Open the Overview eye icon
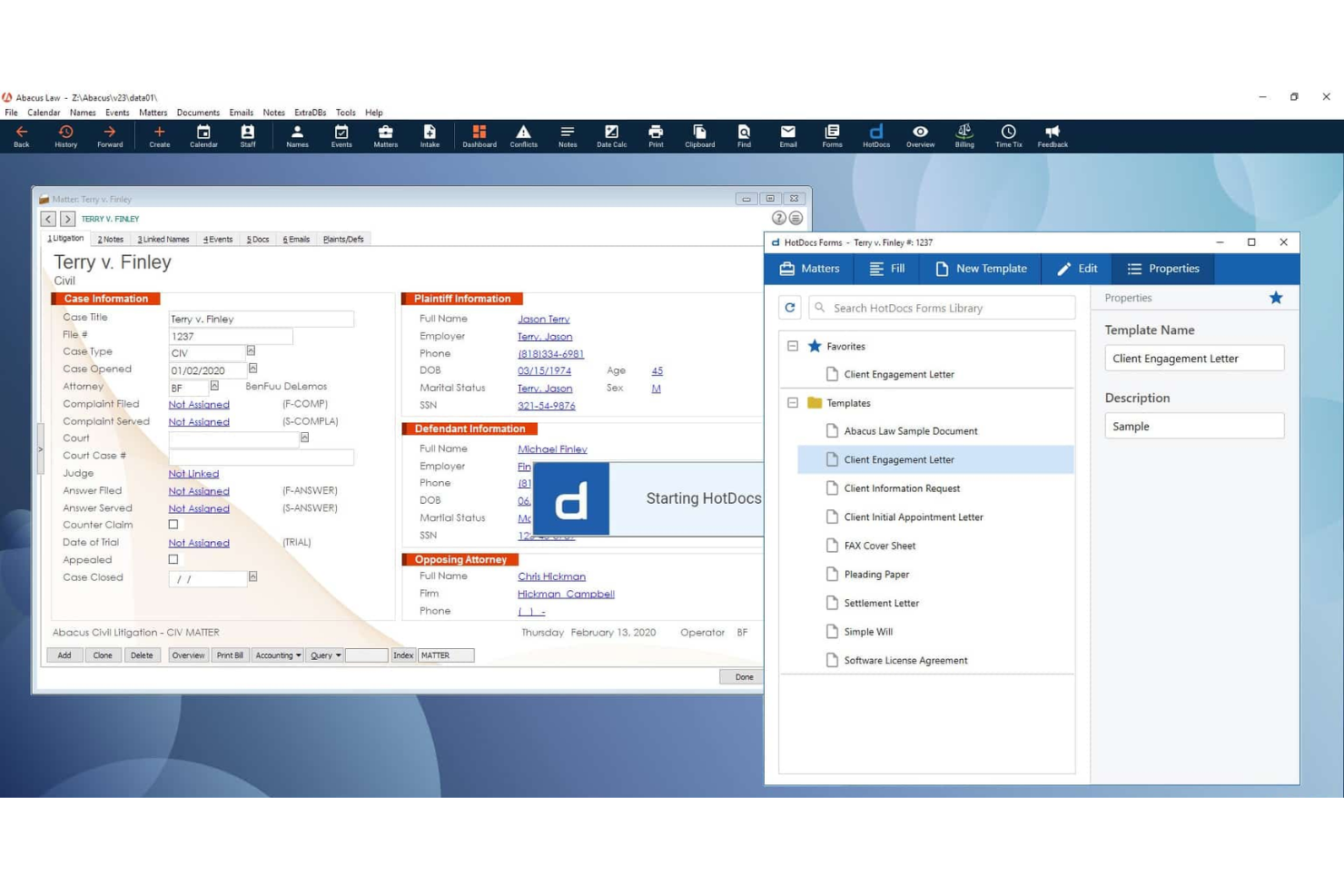 click(920, 136)
